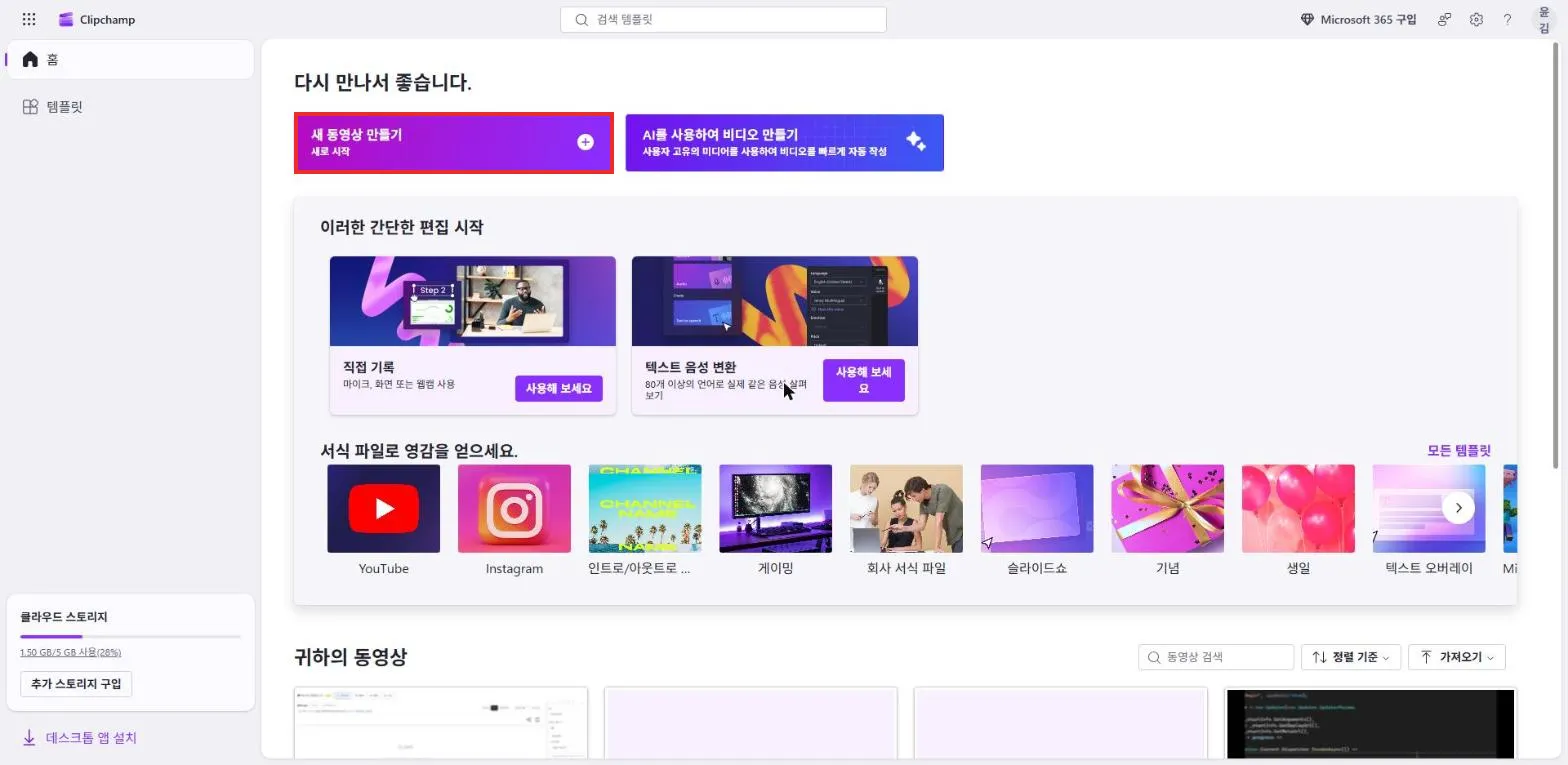1568x765 pixels.
Task: Click the cloud storage progress bar
Action: (x=130, y=636)
